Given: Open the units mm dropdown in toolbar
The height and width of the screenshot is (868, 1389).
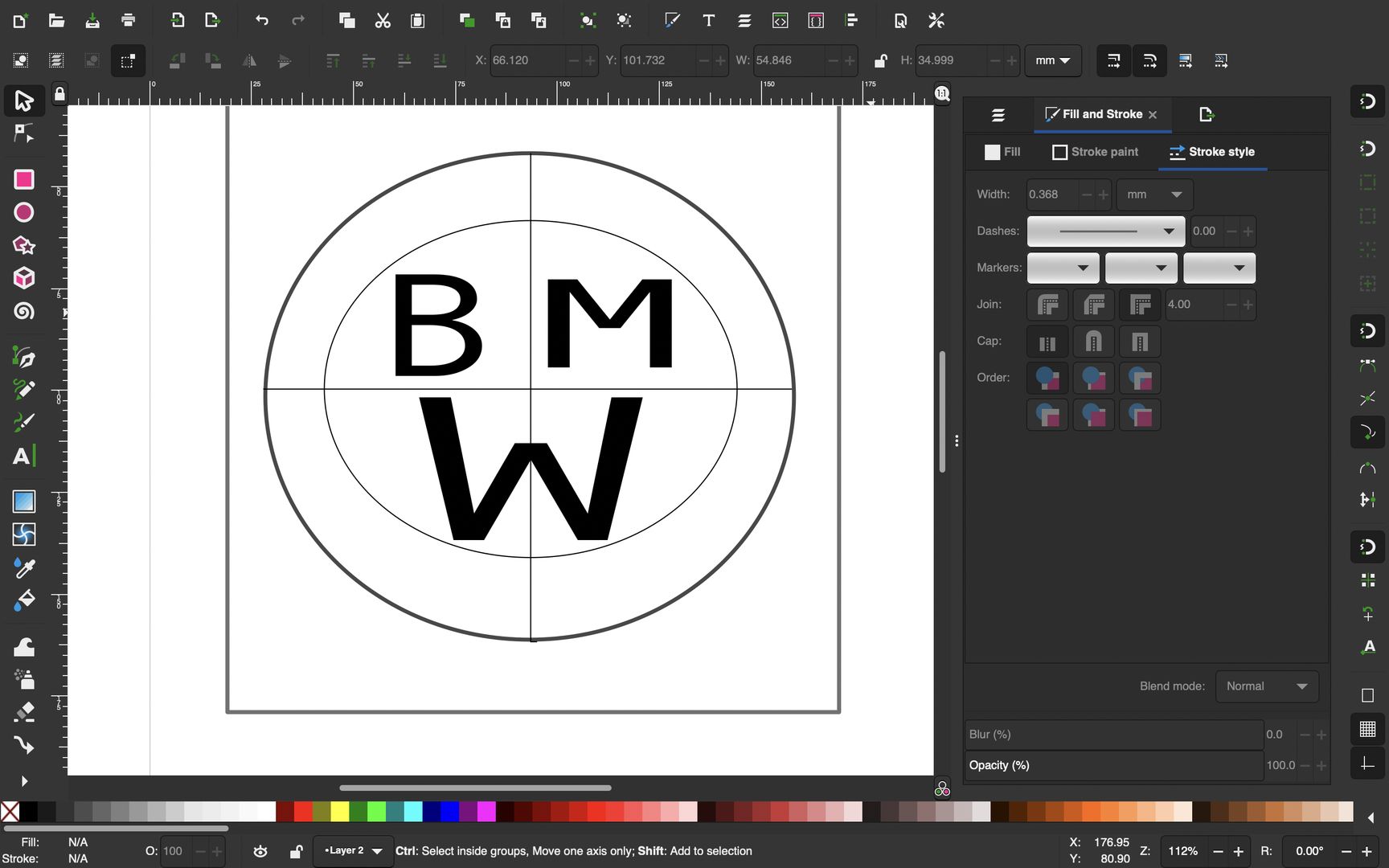Looking at the screenshot, I should point(1053,60).
